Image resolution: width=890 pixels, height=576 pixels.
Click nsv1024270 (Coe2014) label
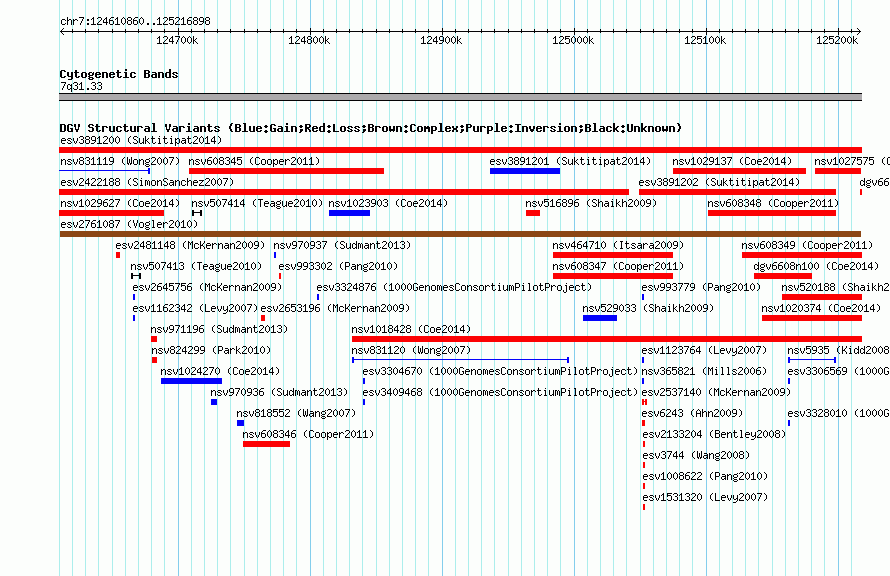[220, 371]
